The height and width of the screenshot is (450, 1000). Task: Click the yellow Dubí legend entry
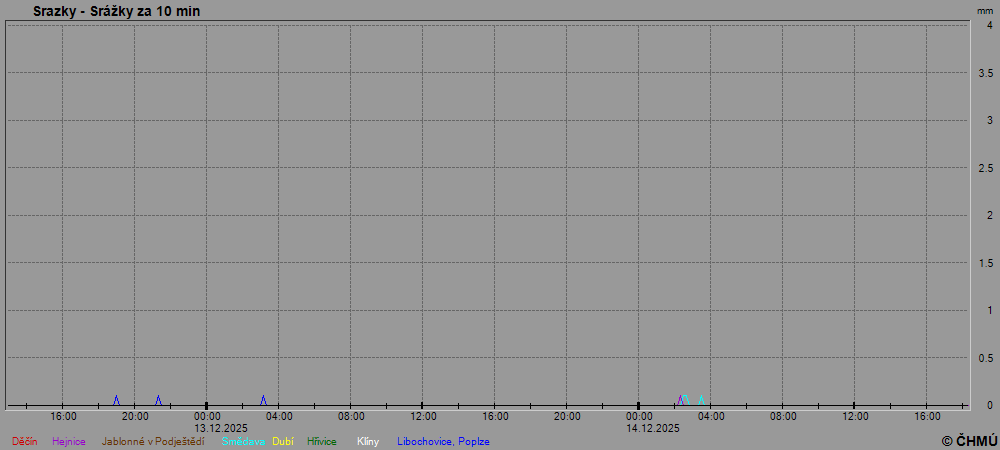tap(283, 441)
